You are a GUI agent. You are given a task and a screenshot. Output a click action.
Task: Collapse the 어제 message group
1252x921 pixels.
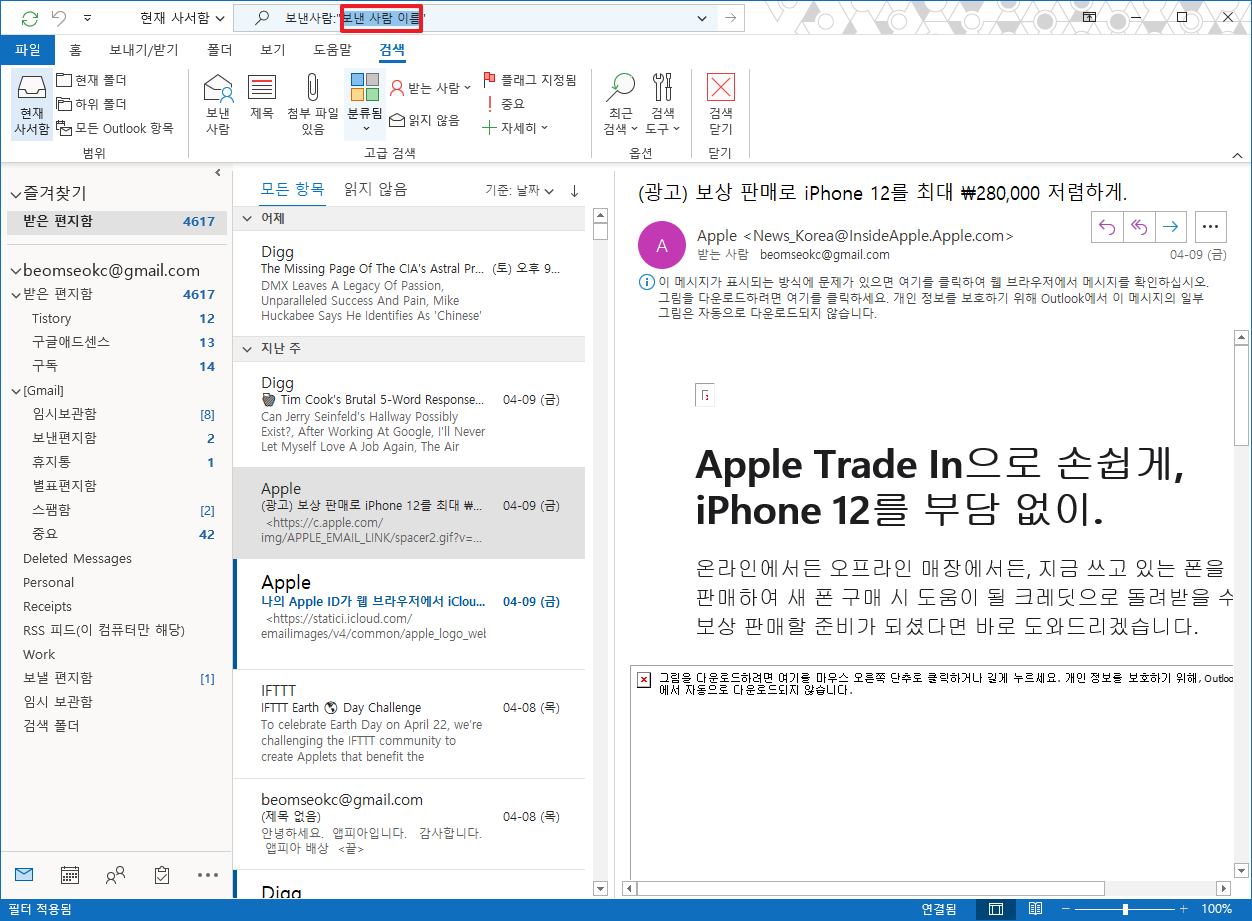(247, 218)
